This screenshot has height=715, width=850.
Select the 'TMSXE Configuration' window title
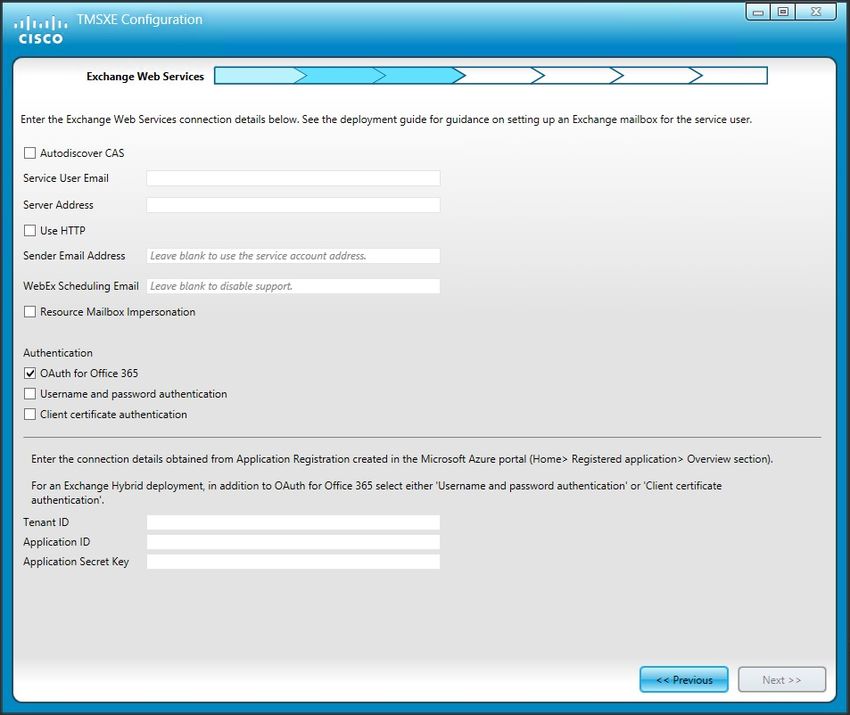coord(139,20)
